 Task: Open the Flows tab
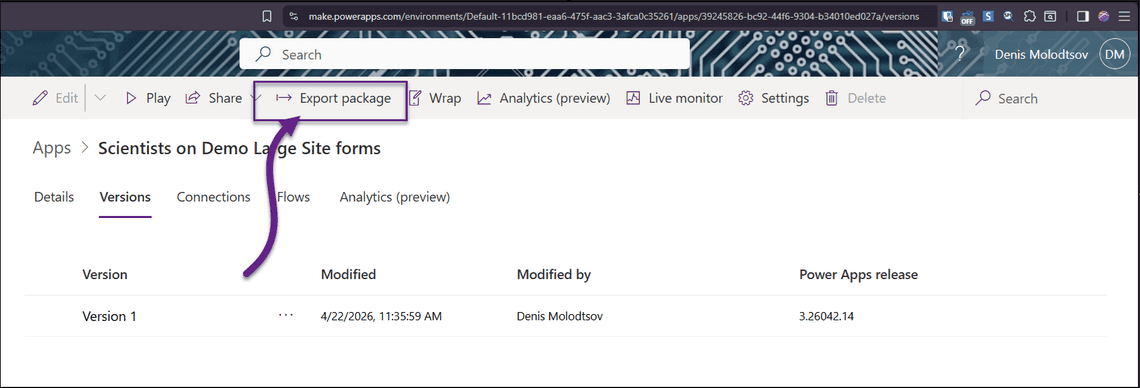(293, 197)
